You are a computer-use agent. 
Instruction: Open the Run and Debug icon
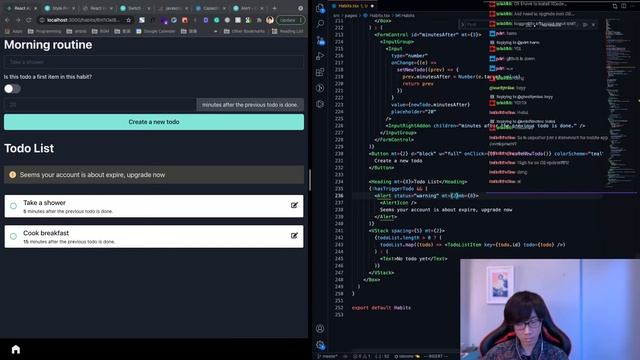pyautogui.click(x=320, y=56)
